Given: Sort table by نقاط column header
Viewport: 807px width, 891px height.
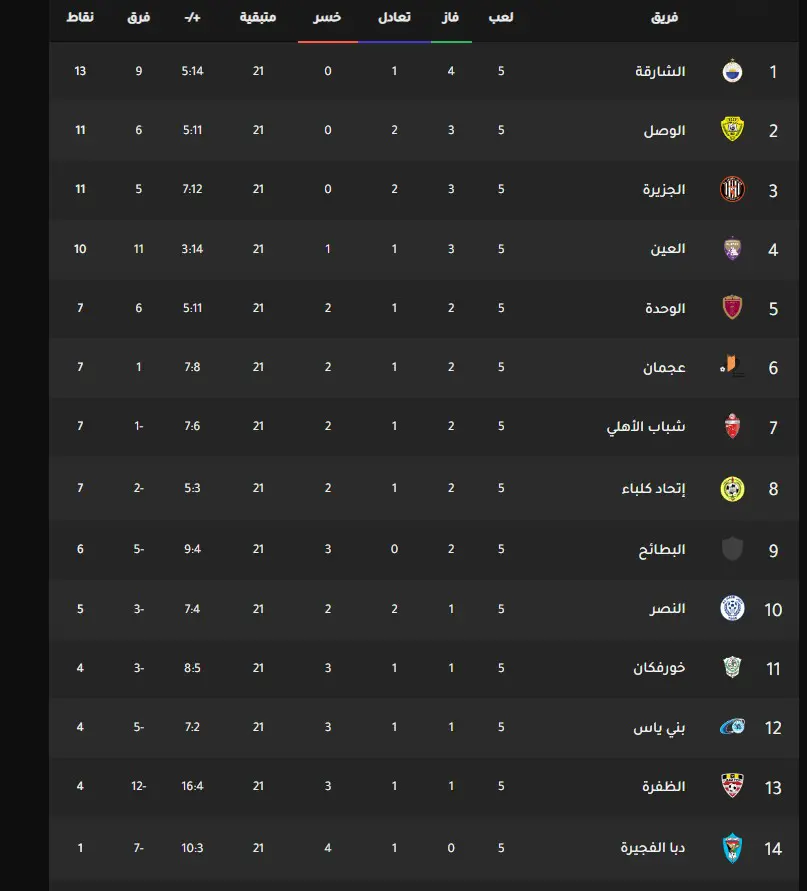Looking at the screenshot, I should tap(80, 17).
